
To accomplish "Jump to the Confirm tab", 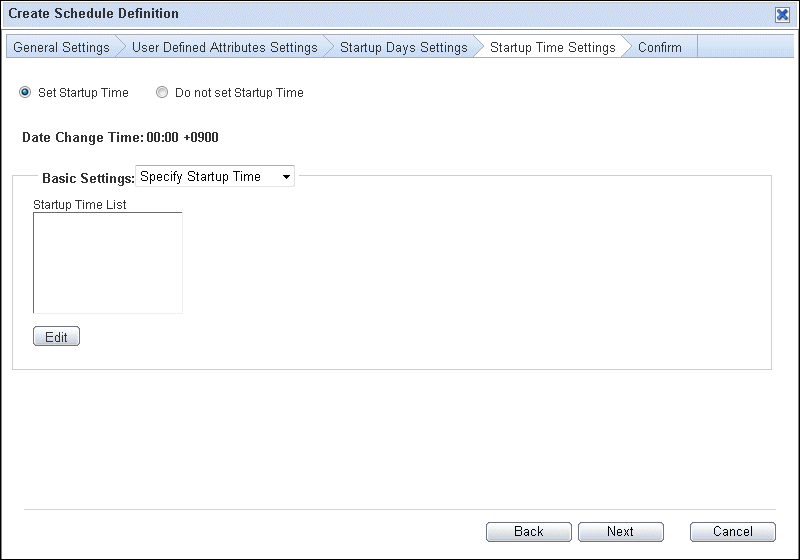I will (660, 47).
